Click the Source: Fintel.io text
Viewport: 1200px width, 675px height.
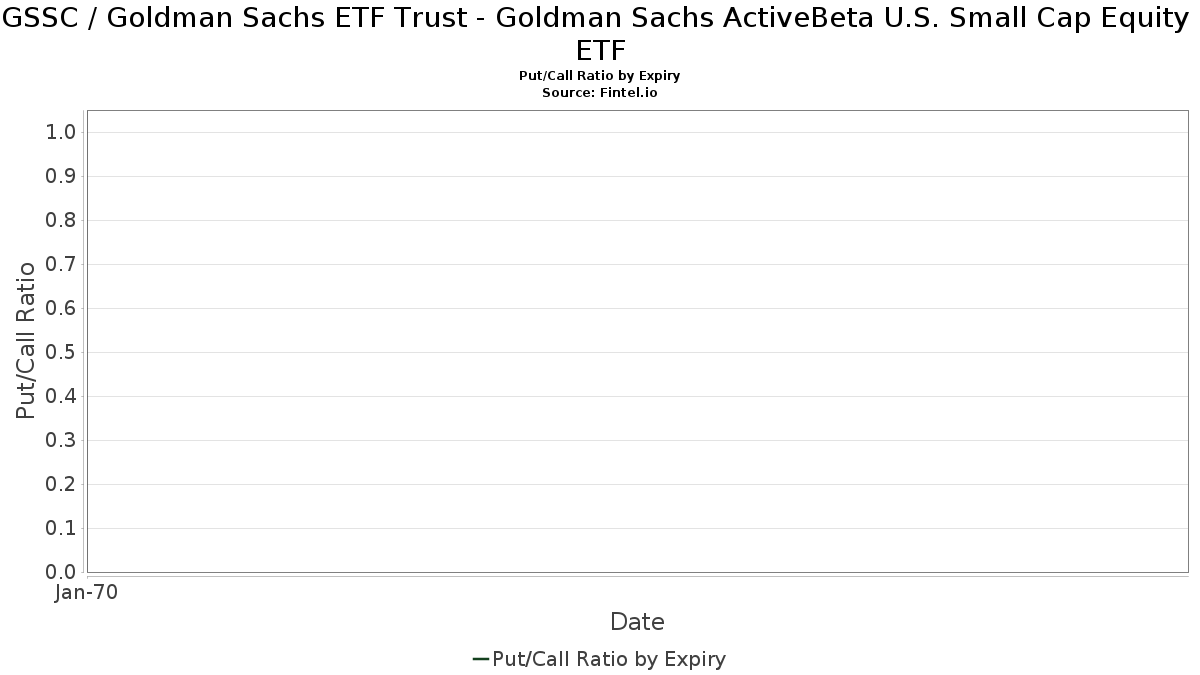pos(600,92)
